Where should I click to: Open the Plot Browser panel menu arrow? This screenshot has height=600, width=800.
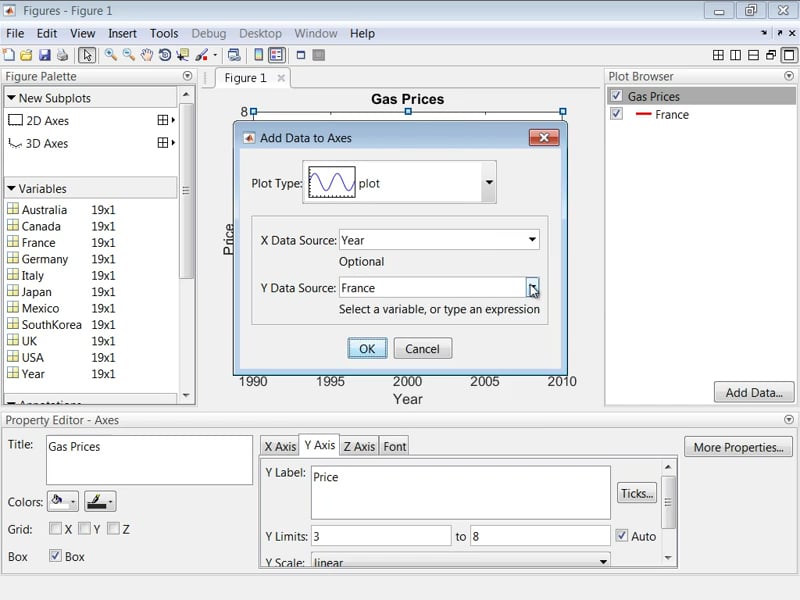[x=789, y=76]
